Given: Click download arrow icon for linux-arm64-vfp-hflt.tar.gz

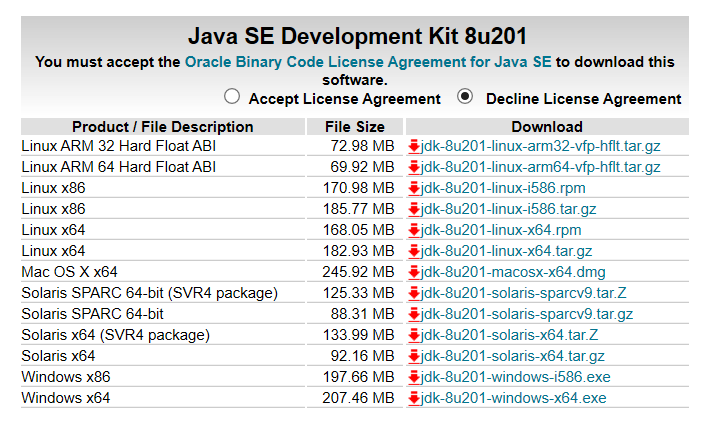Looking at the screenshot, I should 414,167.
